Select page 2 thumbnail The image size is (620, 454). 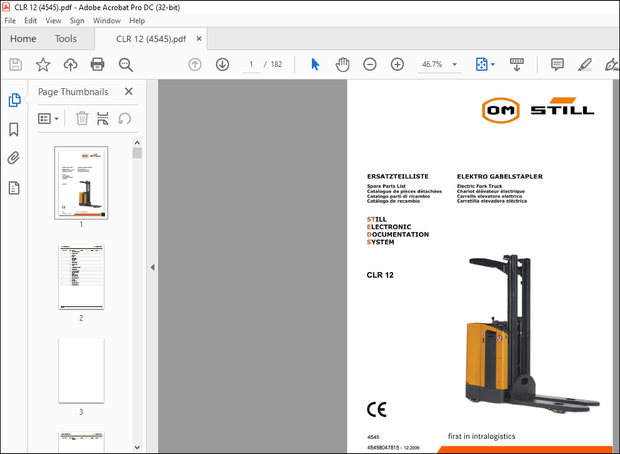(81, 277)
